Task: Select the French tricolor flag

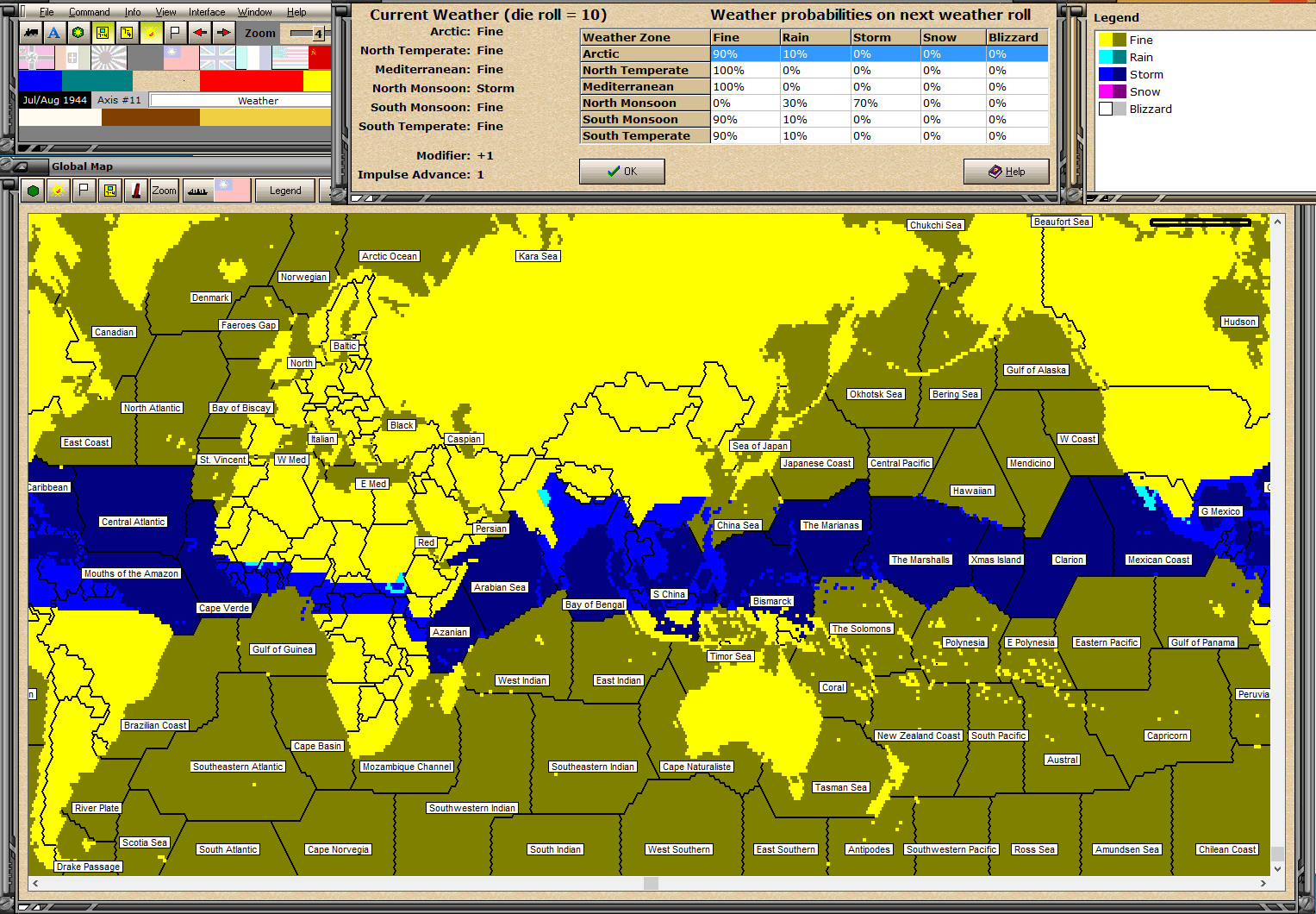Action: click(x=253, y=58)
